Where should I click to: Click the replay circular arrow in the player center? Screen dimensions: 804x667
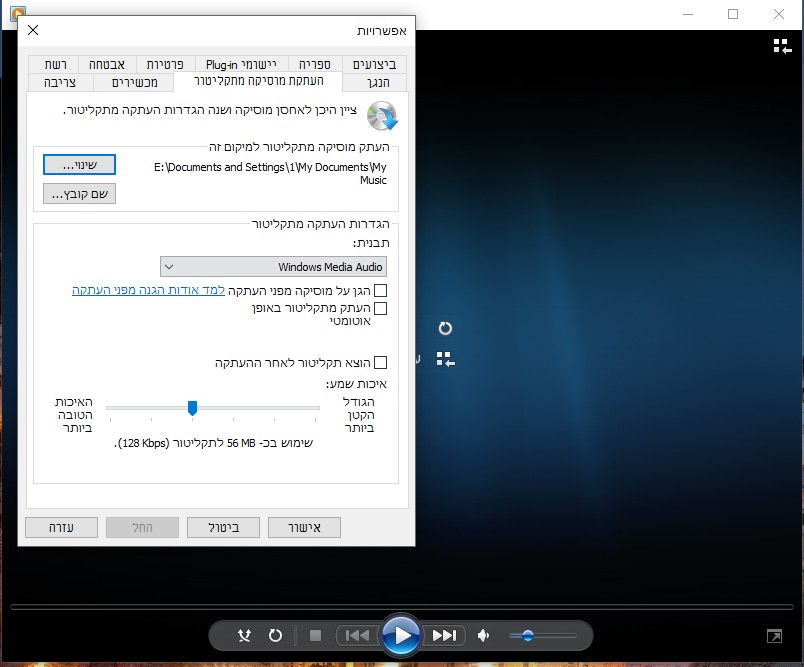[x=445, y=328]
